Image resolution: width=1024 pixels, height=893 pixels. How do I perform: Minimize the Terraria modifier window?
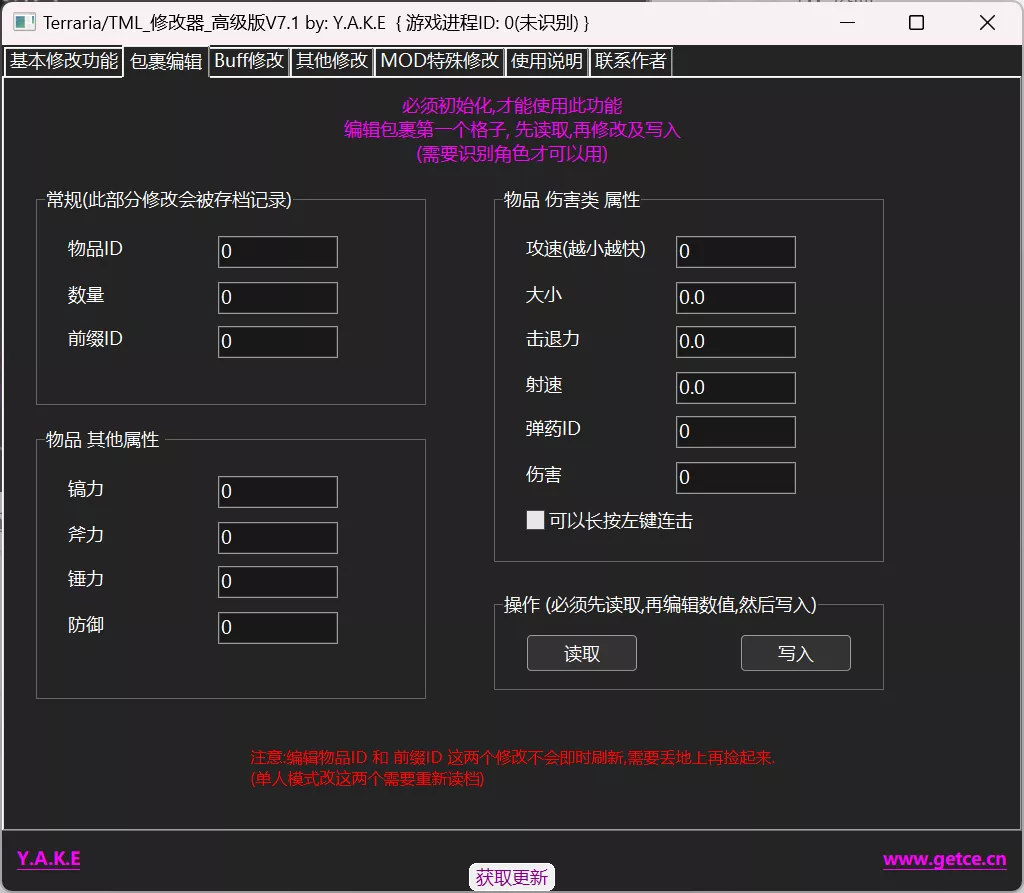(x=847, y=23)
